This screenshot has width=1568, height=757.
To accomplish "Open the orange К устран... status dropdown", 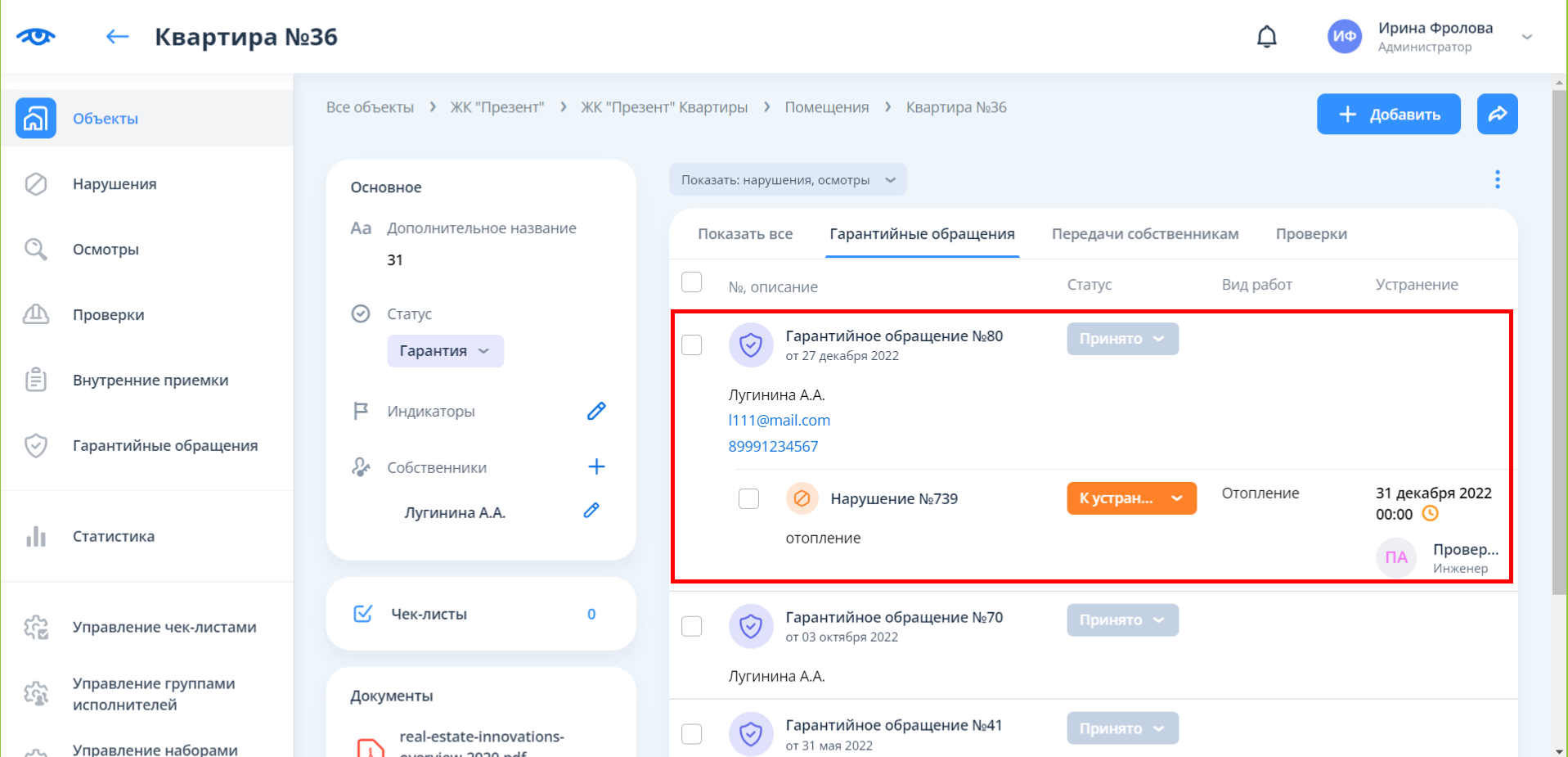I will click(1130, 498).
